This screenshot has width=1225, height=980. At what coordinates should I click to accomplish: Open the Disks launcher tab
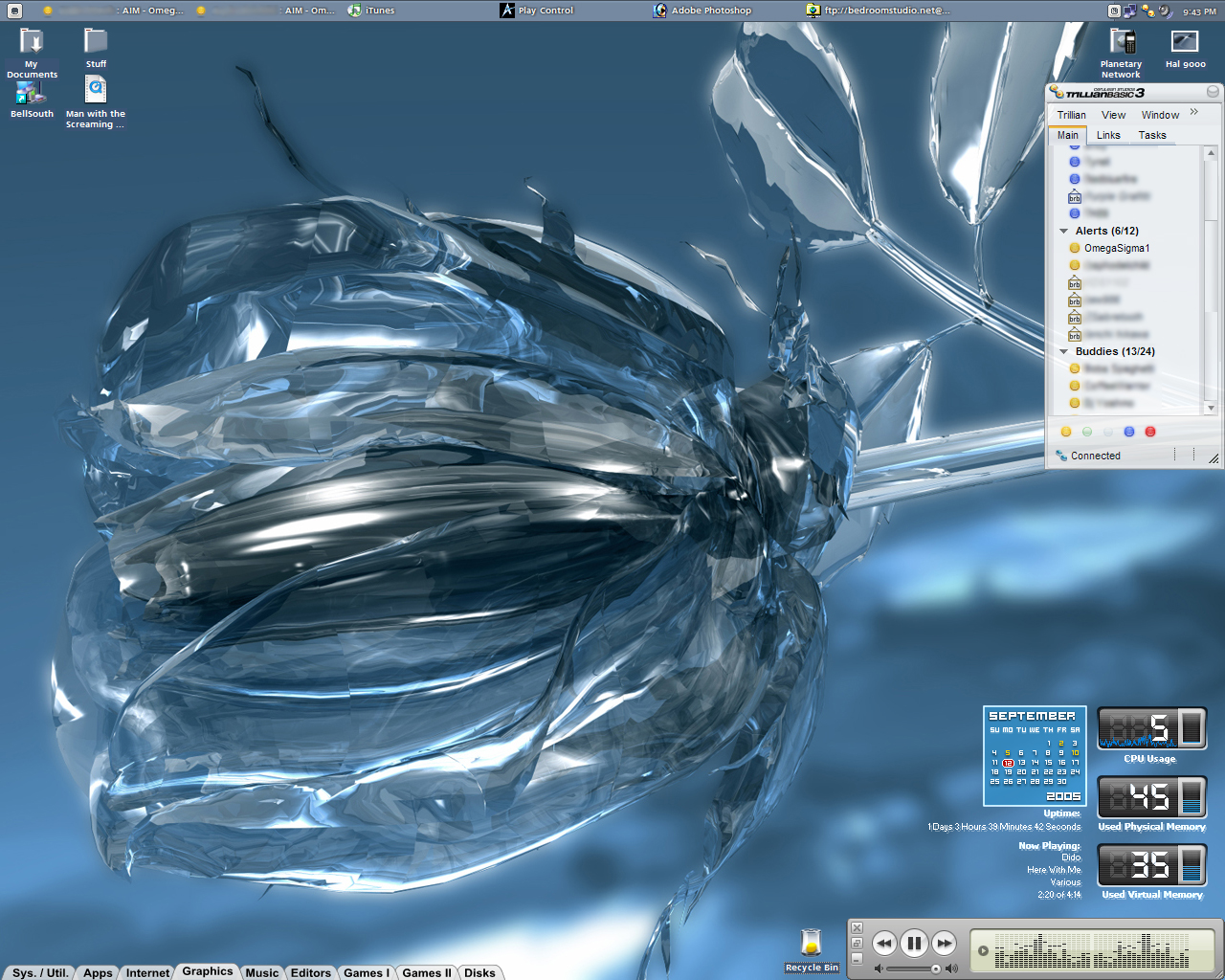click(480, 972)
